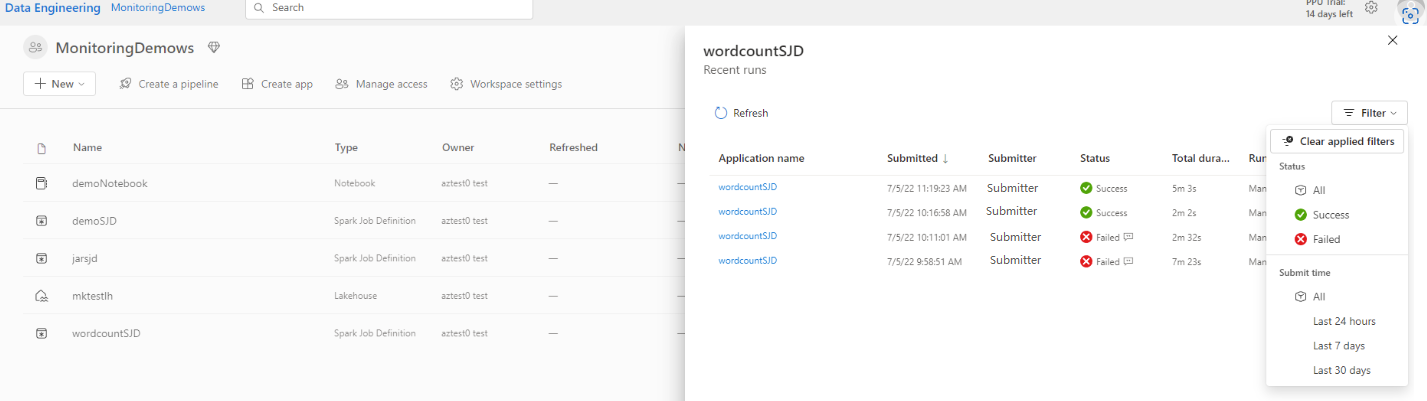Sort by Application name column
This screenshot has width=1427, height=401.
click(x=761, y=158)
